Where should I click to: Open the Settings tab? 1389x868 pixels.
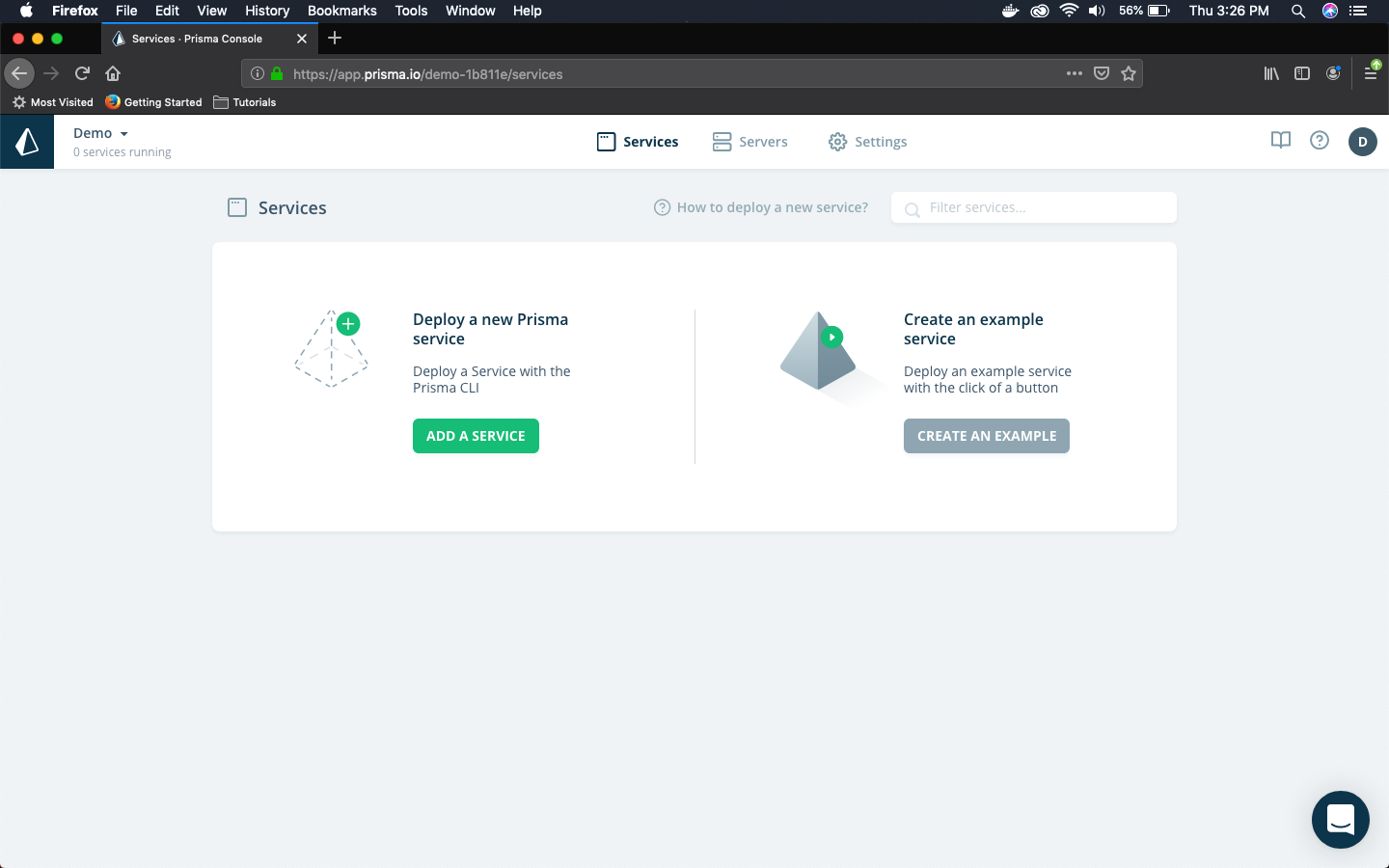pos(867,142)
